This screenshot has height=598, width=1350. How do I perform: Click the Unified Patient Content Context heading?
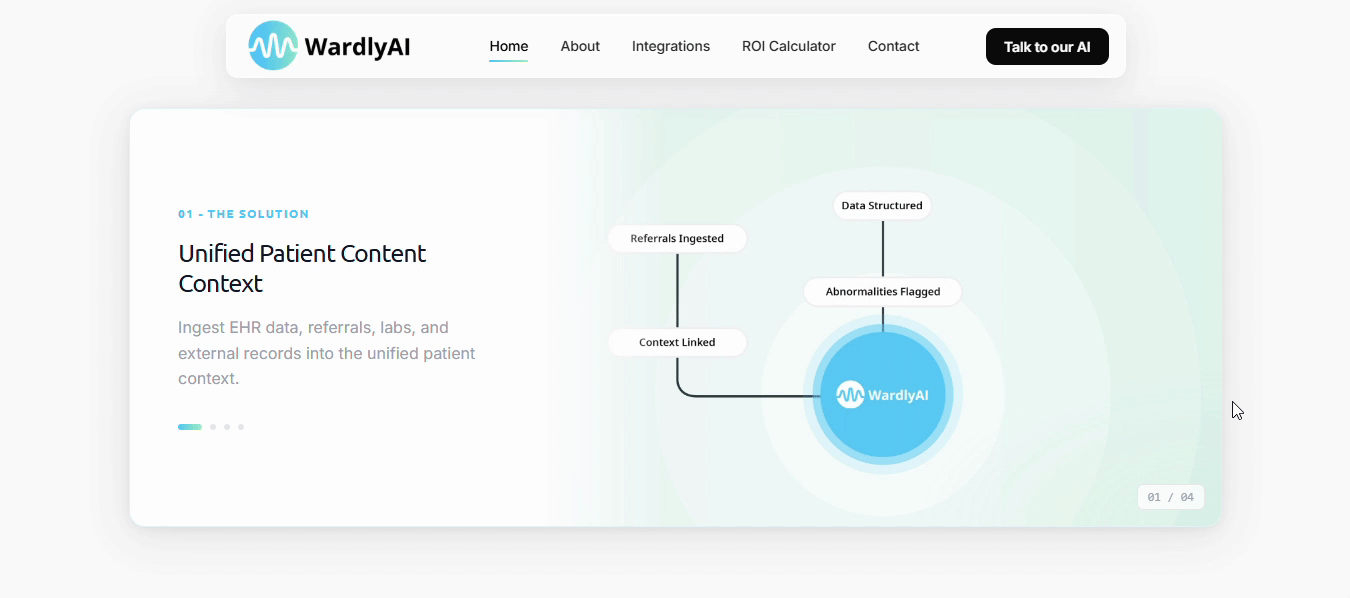point(302,268)
